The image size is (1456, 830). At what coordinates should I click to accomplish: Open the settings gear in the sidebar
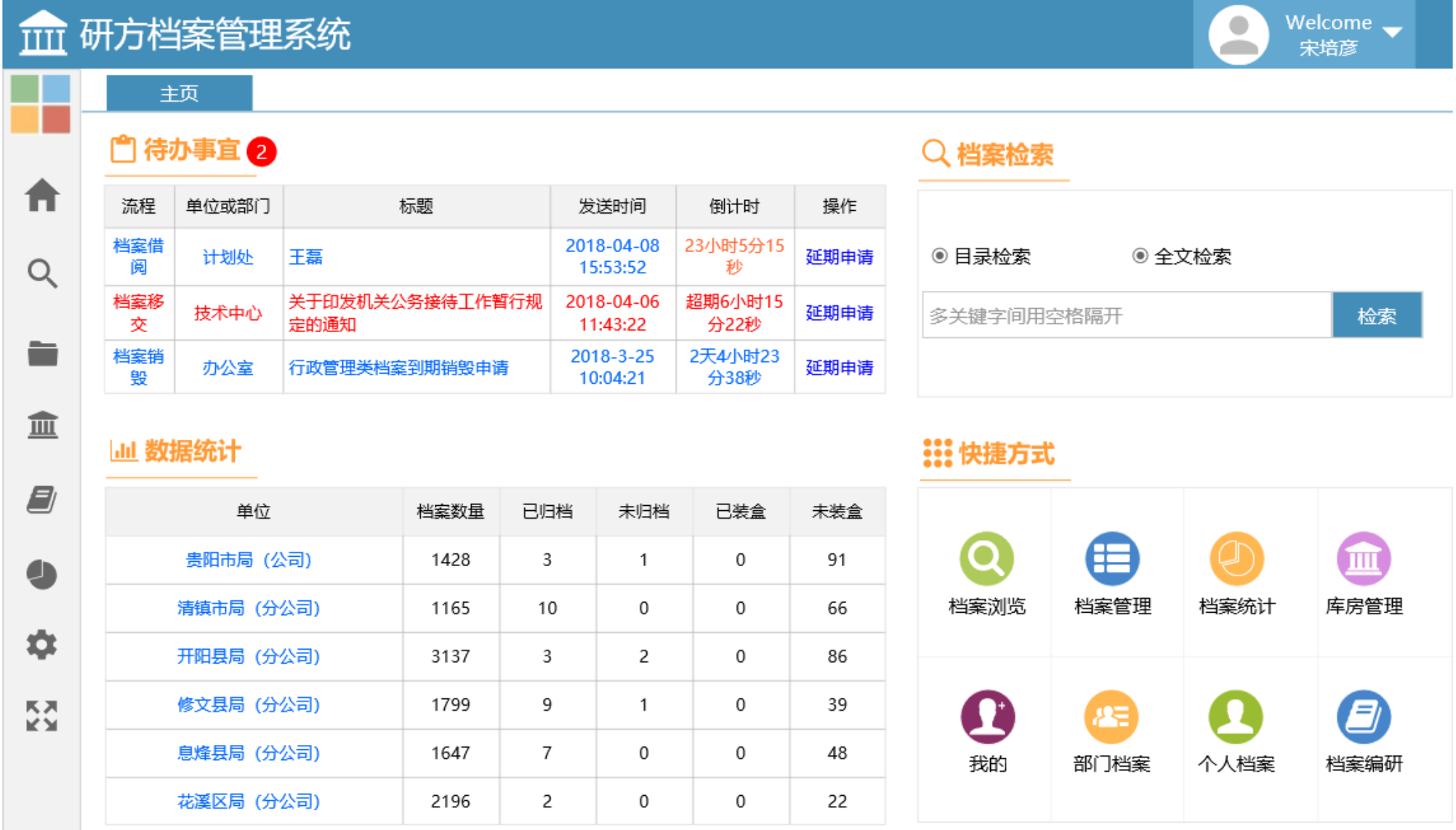[42, 645]
